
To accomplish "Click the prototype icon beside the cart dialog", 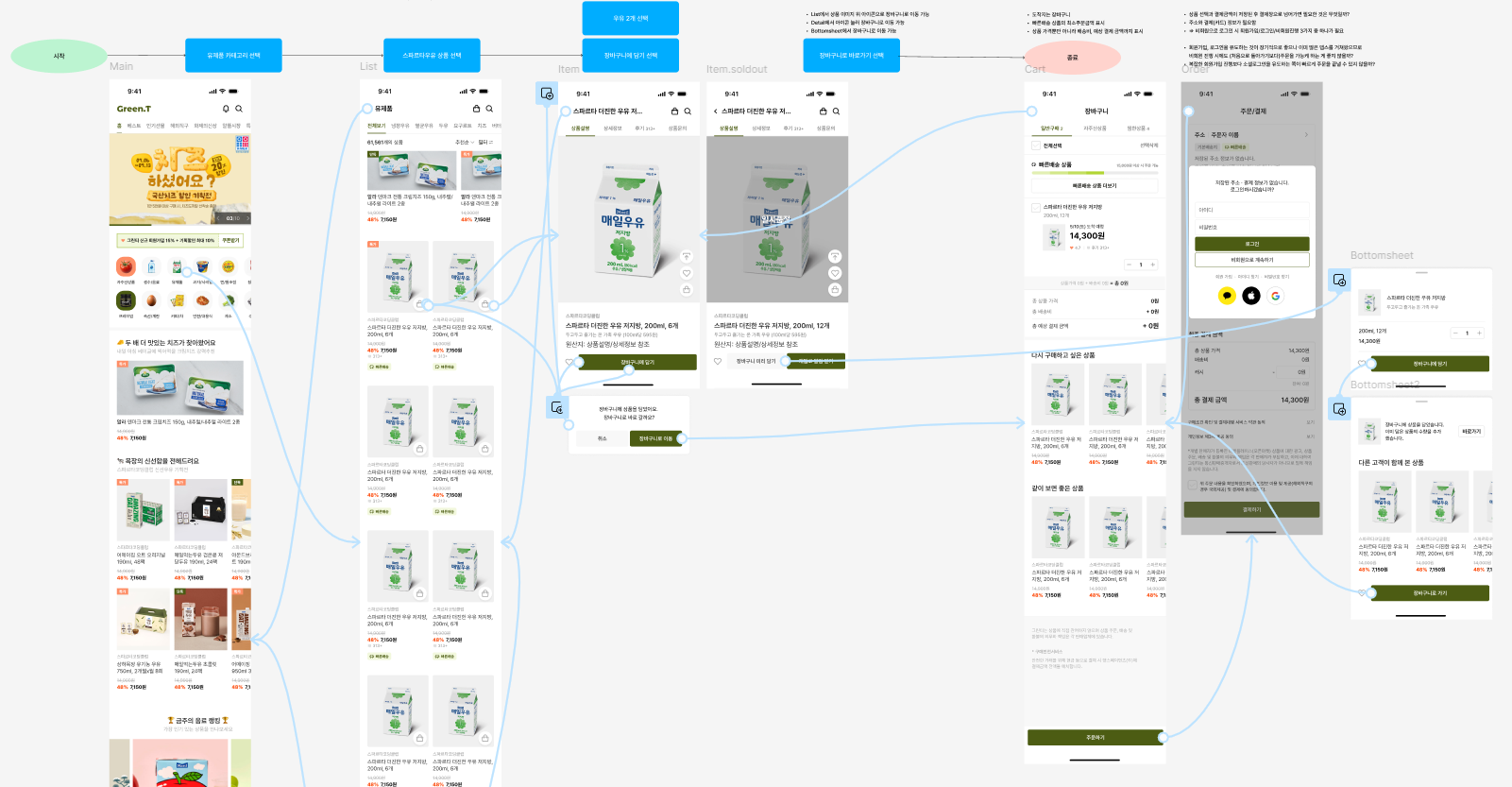I will point(557,407).
